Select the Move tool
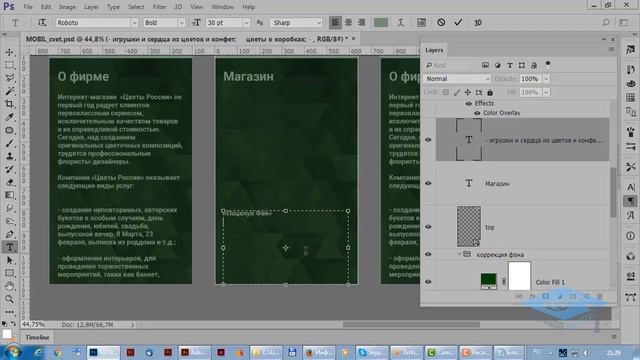The height and width of the screenshot is (360, 640). pos(9,52)
